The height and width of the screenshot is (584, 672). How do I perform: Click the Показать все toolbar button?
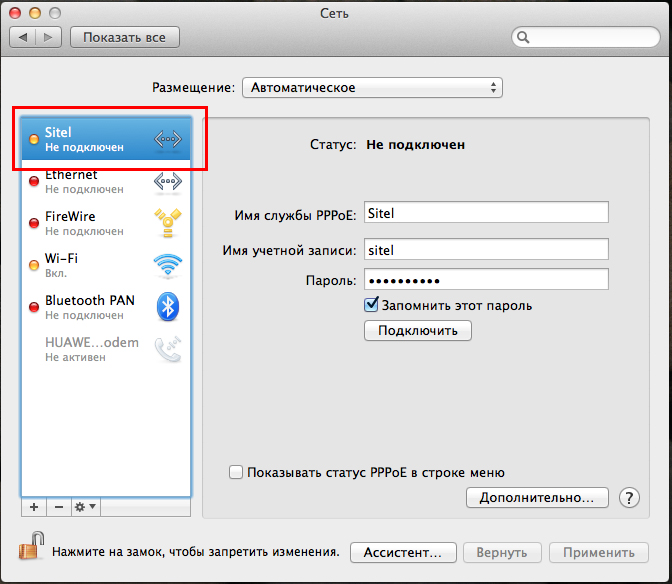coord(124,37)
